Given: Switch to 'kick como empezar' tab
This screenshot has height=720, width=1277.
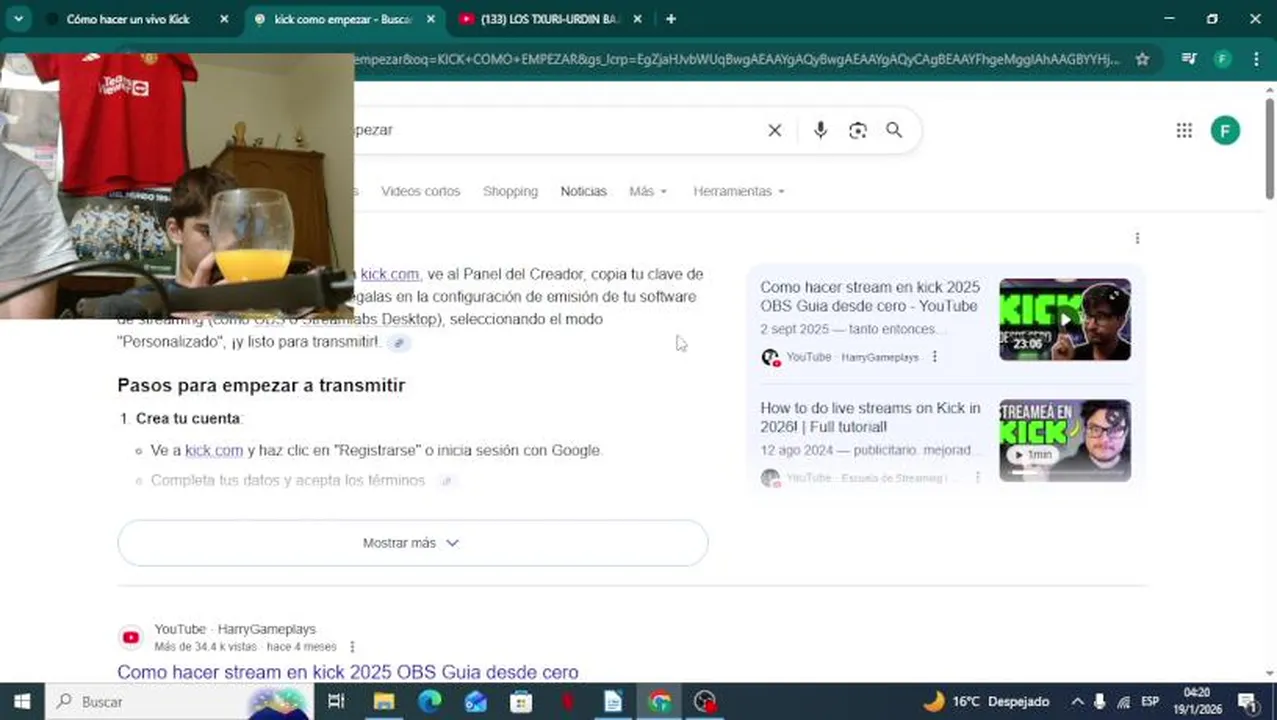Looking at the screenshot, I should tap(343, 19).
